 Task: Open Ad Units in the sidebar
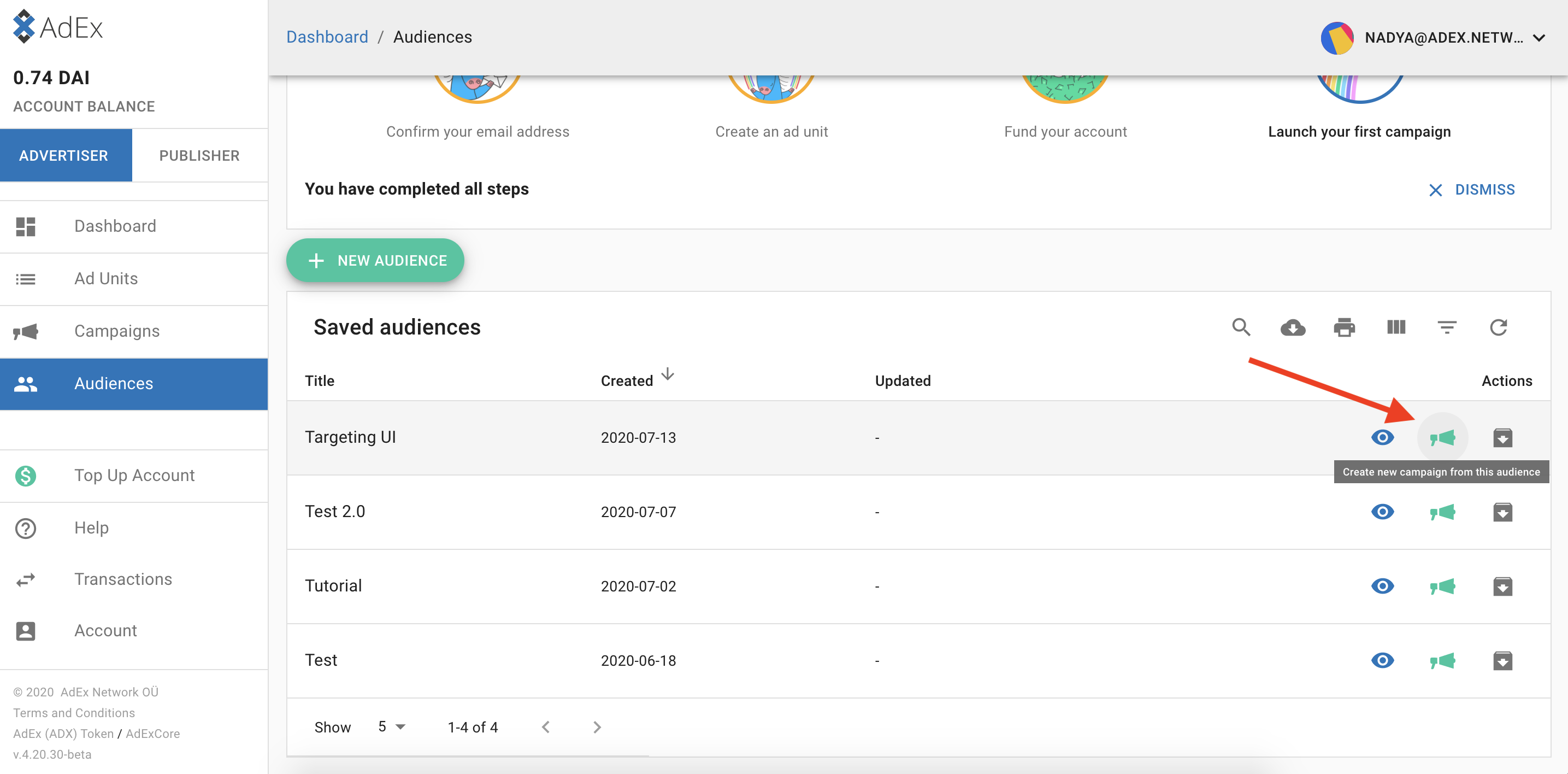tap(134, 279)
